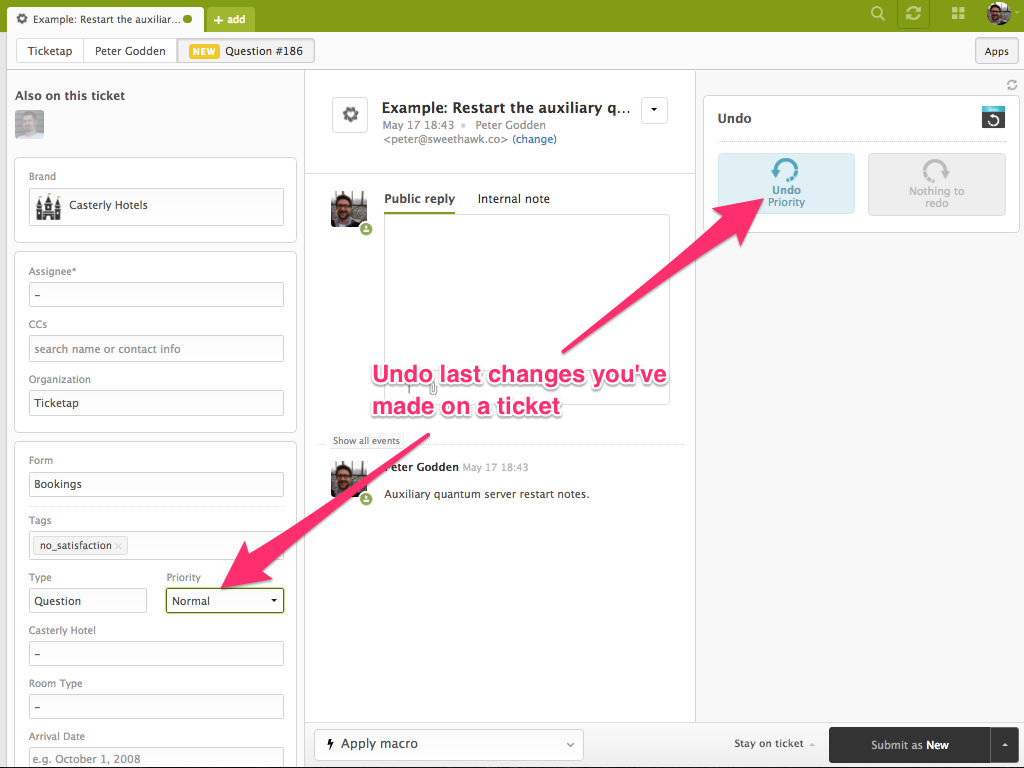Open the user profile avatar menu
Image resolution: width=1024 pixels, height=768 pixels.
point(998,14)
